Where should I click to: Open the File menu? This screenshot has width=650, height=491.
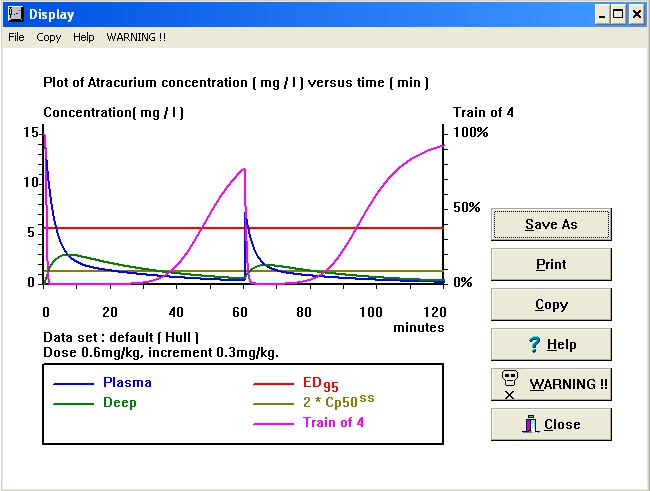coord(16,37)
